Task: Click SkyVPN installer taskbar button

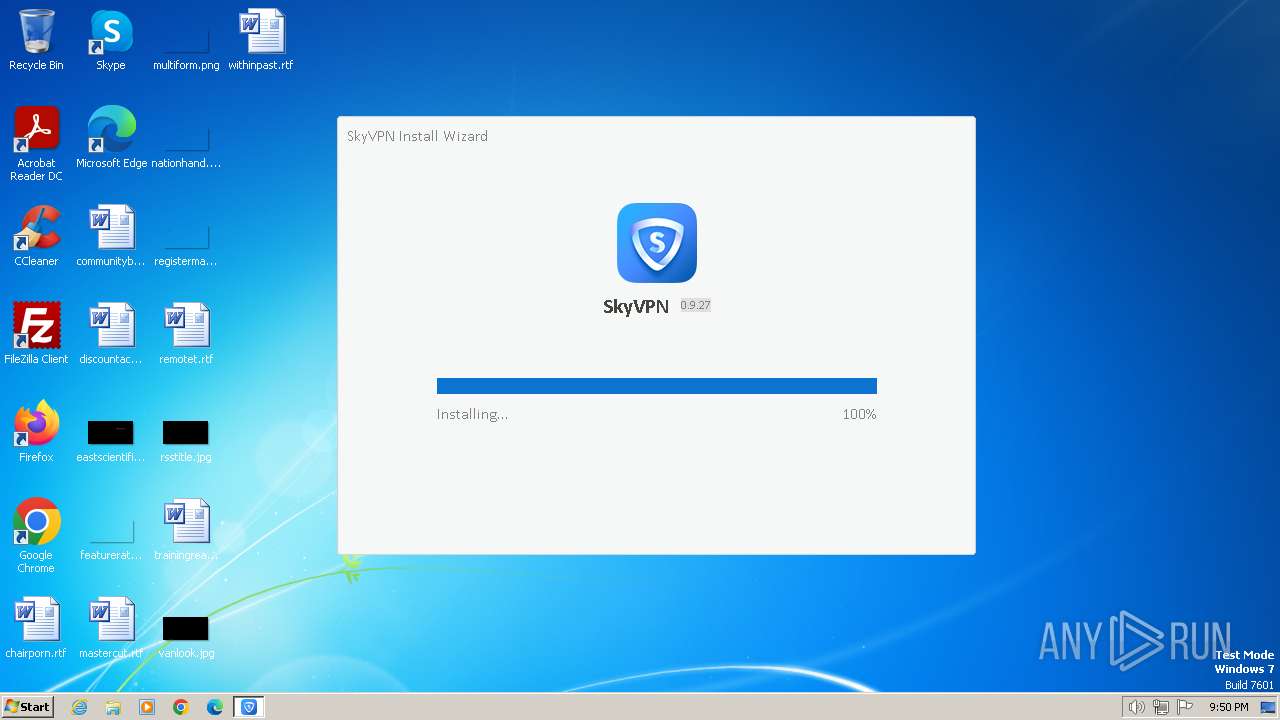Action: click(x=249, y=707)
